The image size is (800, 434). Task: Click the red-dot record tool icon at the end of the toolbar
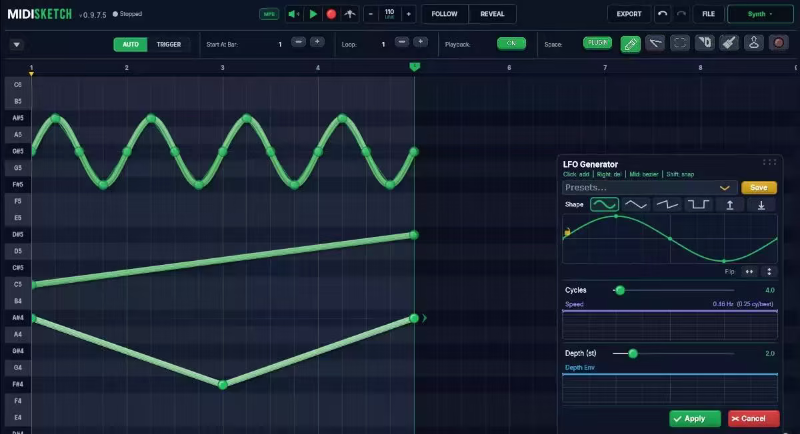click(779, 43)
